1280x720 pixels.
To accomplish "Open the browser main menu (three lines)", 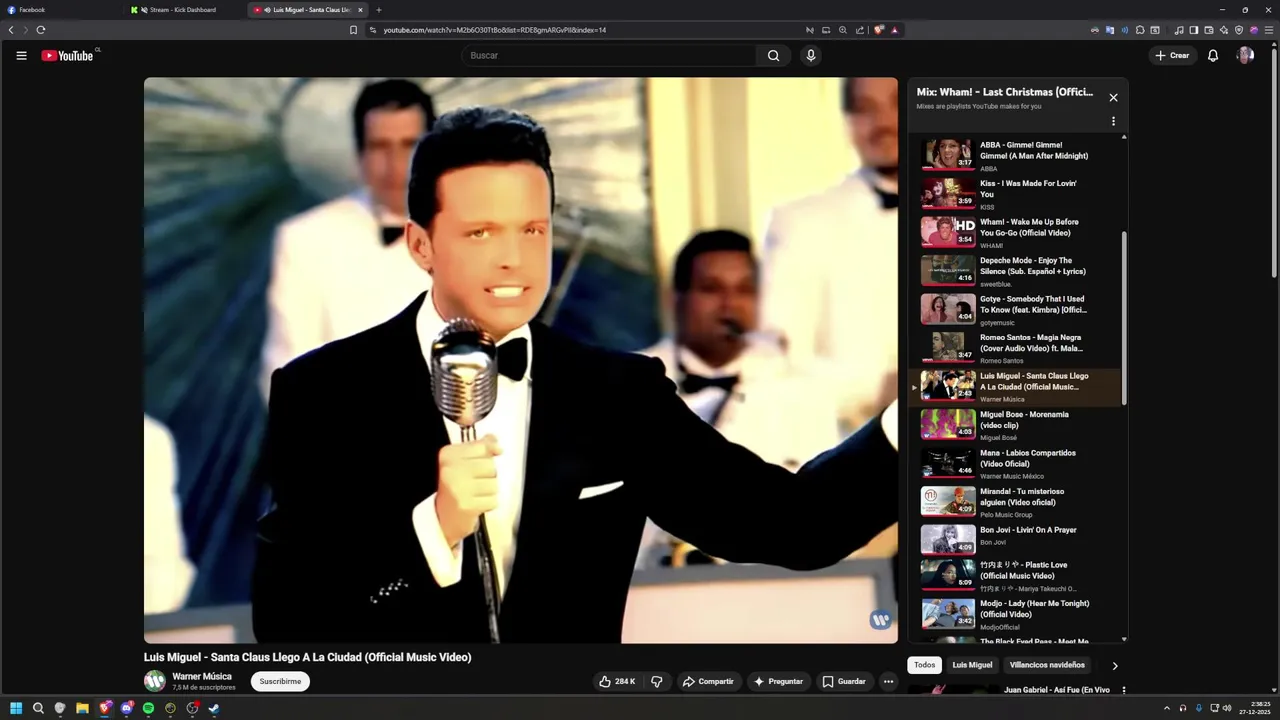I will point(1269,30).
